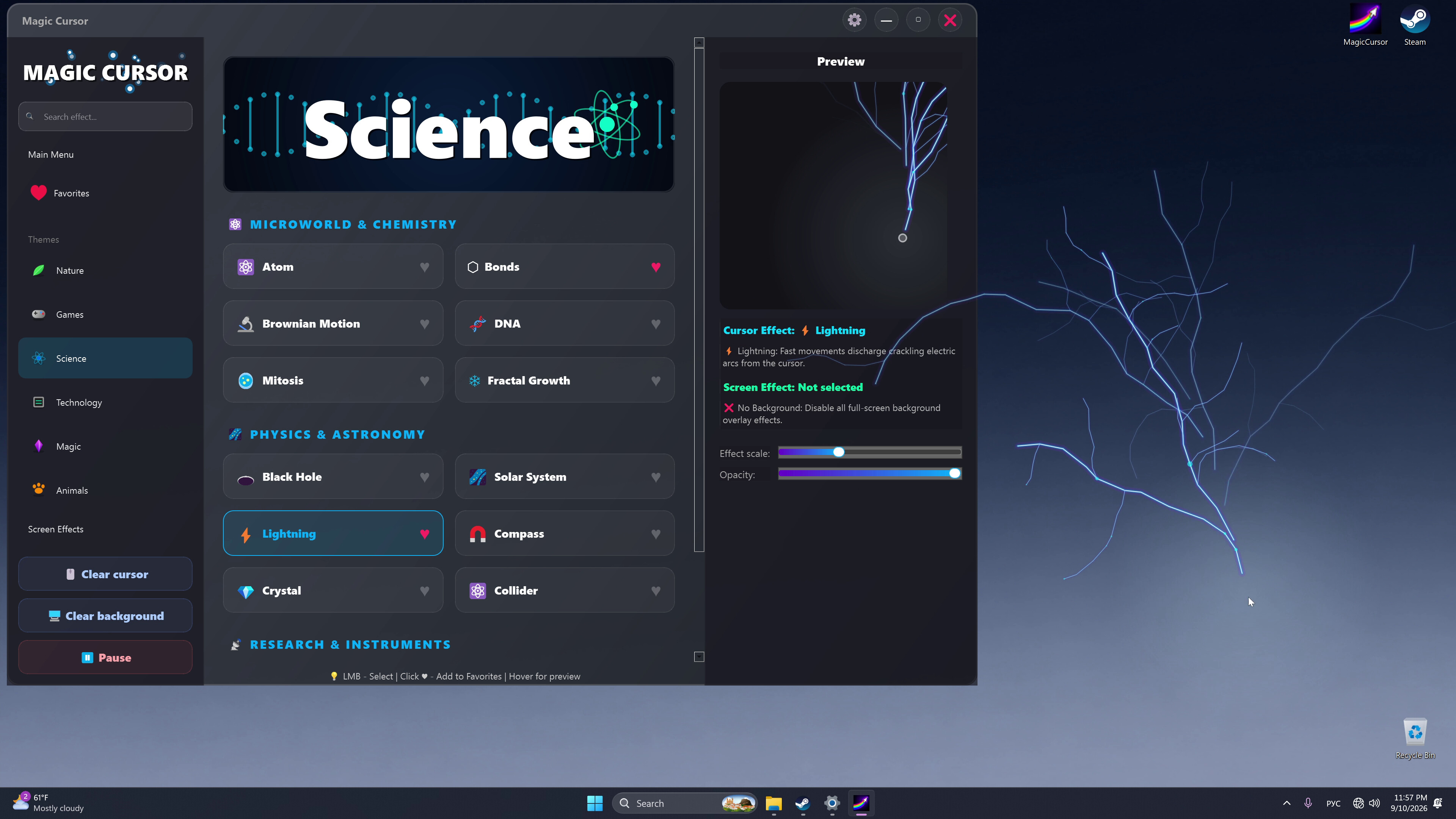This screenshot has width=1456, height=819.
Task: Open Steam from the taskbar
Action: pyautogui.click(x=802, y=803)
